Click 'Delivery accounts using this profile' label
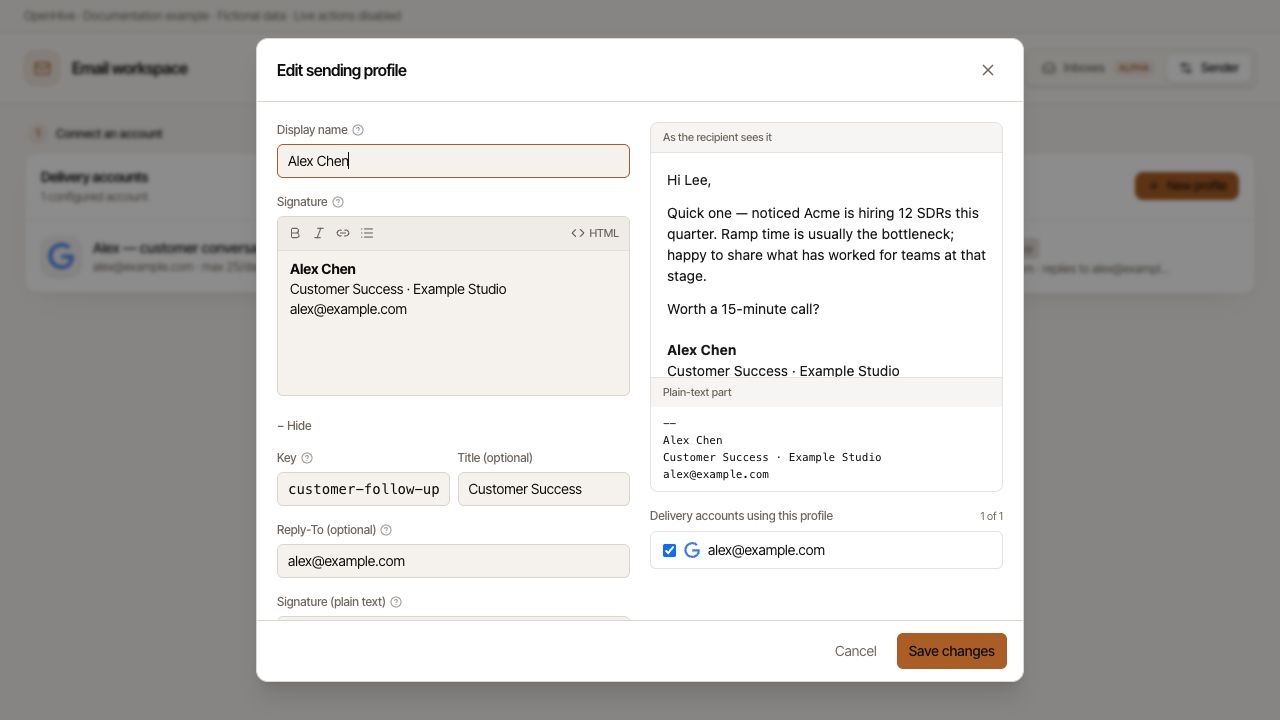This screenshot has width=1280, height=720. point(741,516)
